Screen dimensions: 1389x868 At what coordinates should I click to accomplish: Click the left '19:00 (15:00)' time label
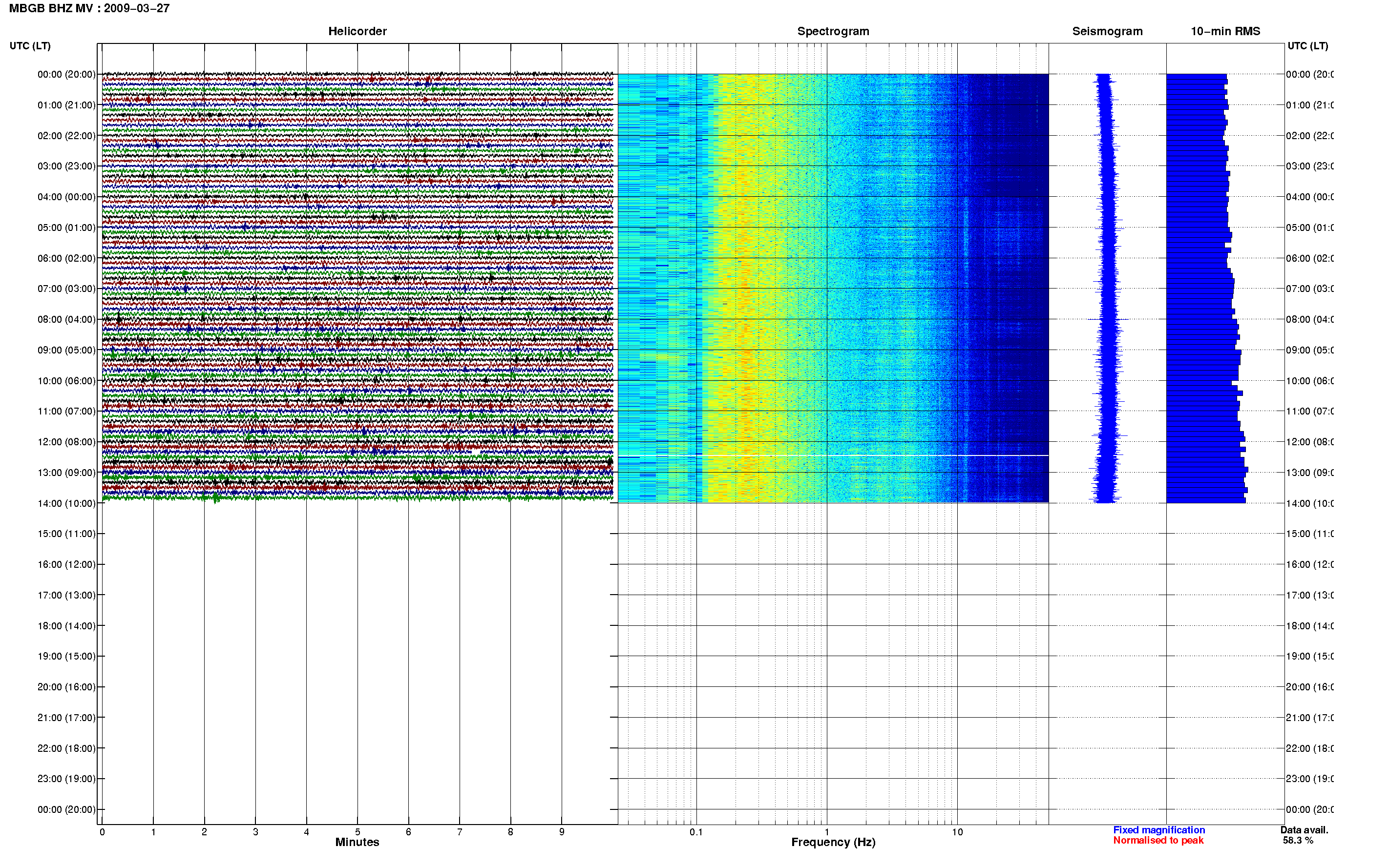[66, 656]
